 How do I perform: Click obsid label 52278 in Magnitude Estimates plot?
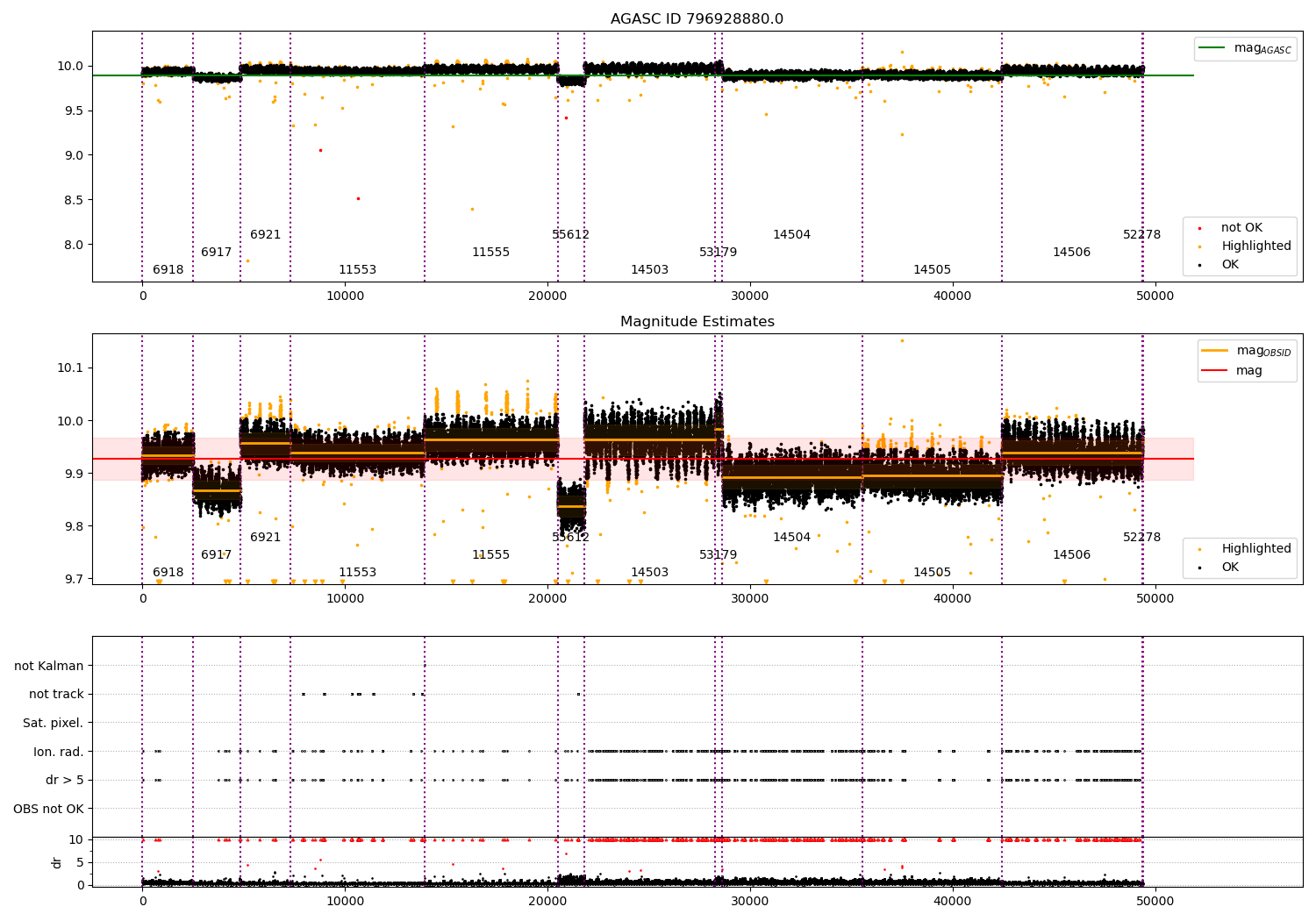point(1142,538)
